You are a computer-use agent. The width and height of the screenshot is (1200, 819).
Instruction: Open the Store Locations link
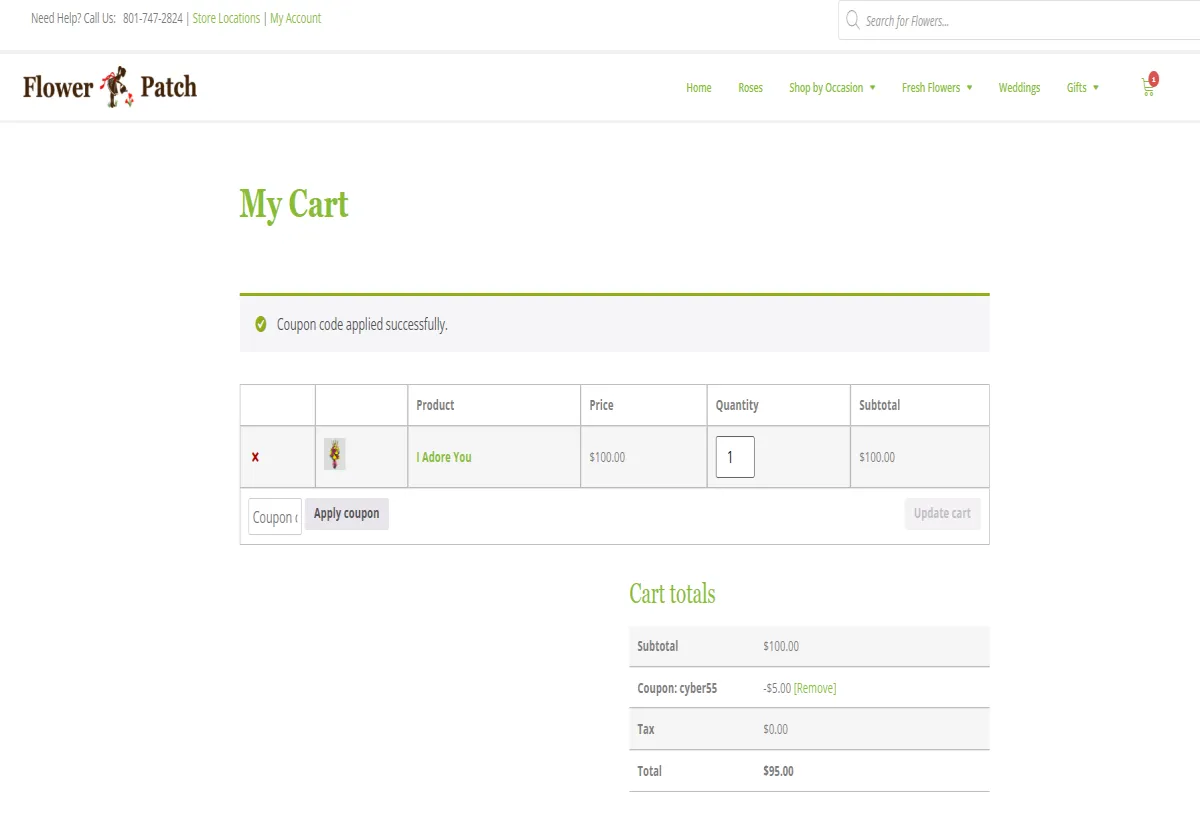pyautogui.click(x=226, y=18)
